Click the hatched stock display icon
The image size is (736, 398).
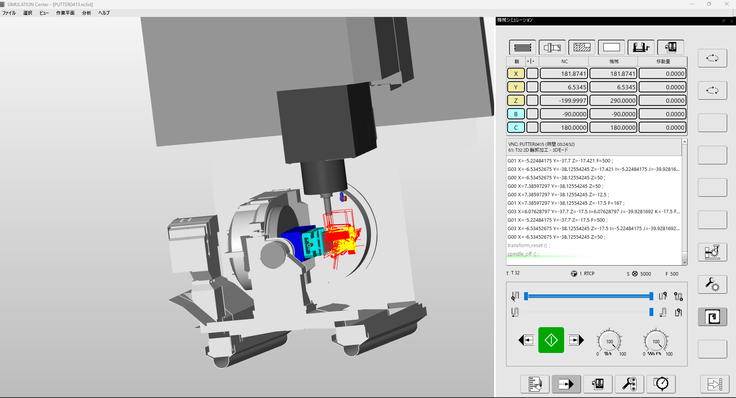[582, 47]
